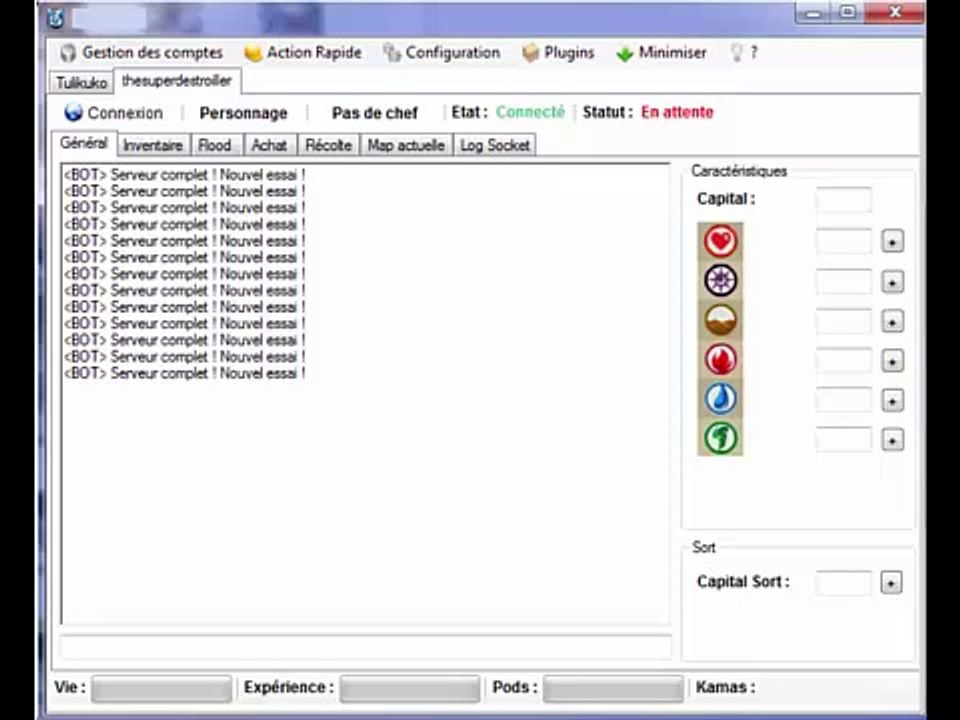Screen dimensions: 960x720
Task: Open the Gestion des comptes menu
Action: pyautogui.click(x=141, y=53)
